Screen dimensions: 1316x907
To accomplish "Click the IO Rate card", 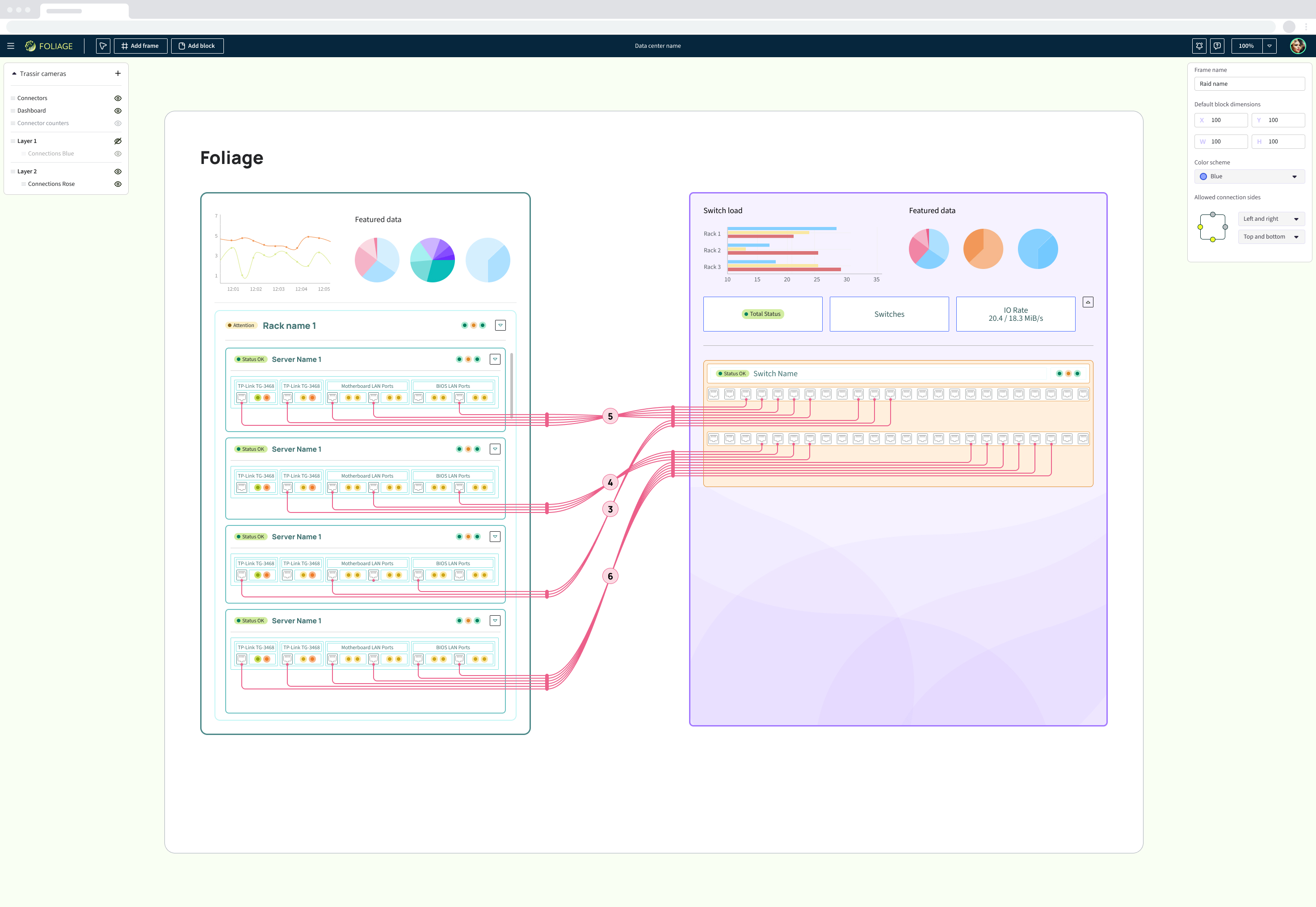I will 1015,314.
